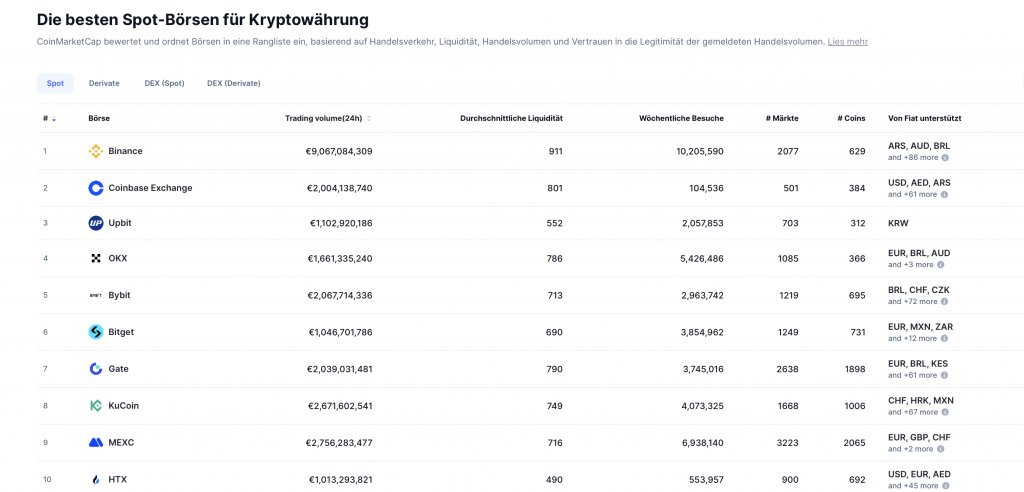The width and height of the screenshot is (1024, 492).
Task: Click info icon beside Binance's +86 more
Action: (x=945, y=158)
